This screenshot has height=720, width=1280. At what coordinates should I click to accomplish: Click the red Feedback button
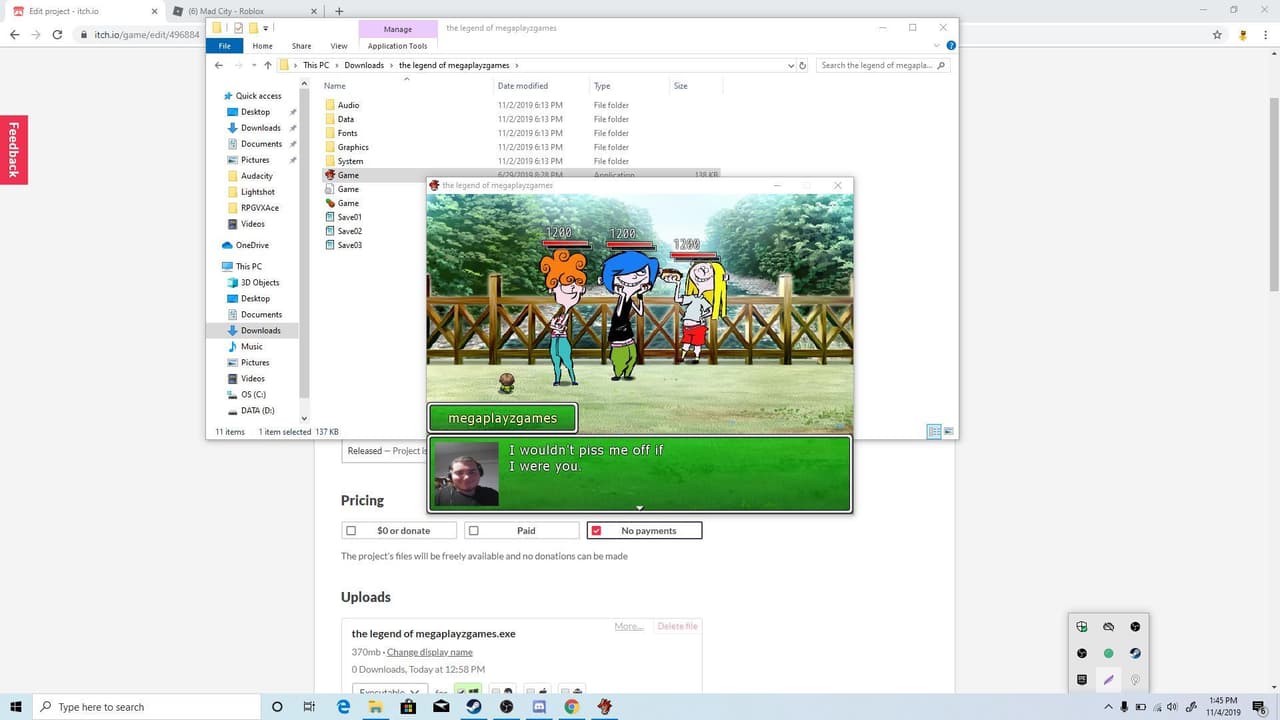coord(14,149)
